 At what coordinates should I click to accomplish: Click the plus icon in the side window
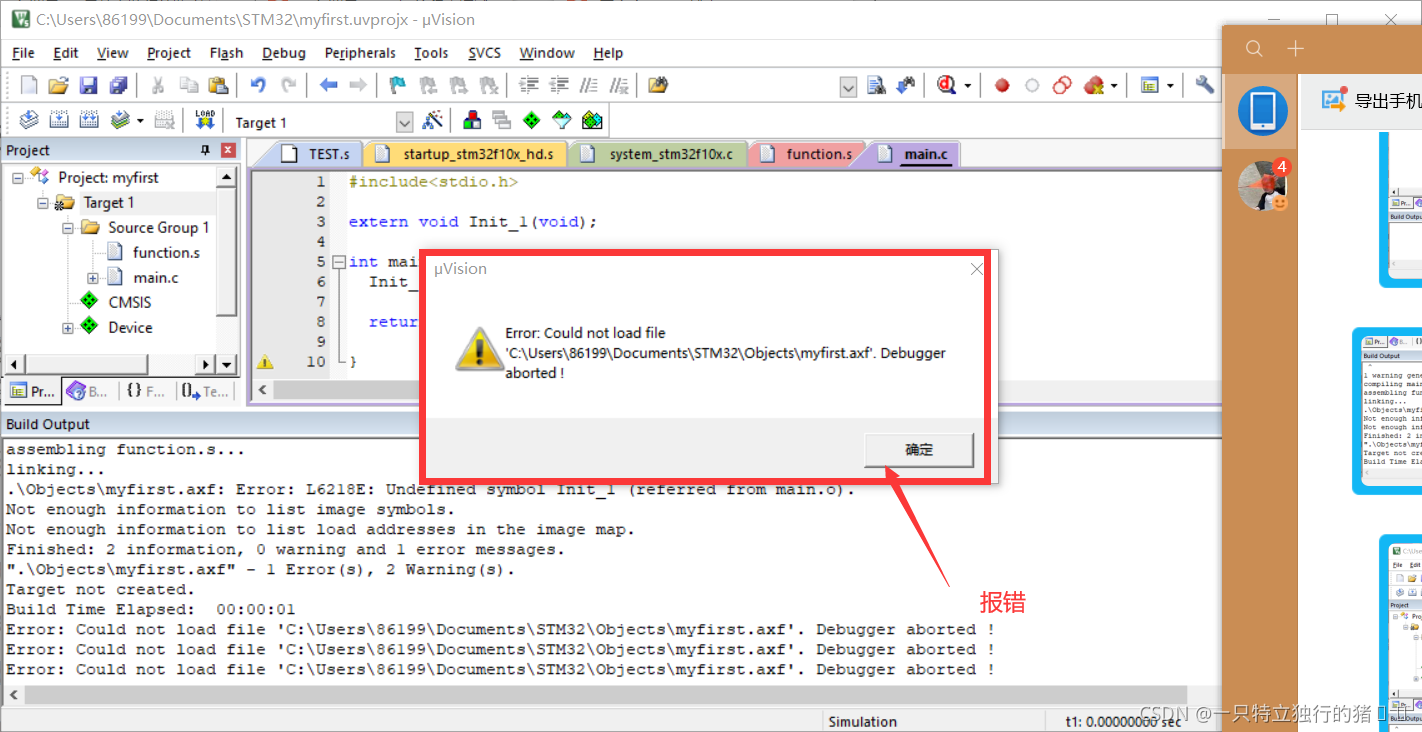[1296, 49]
